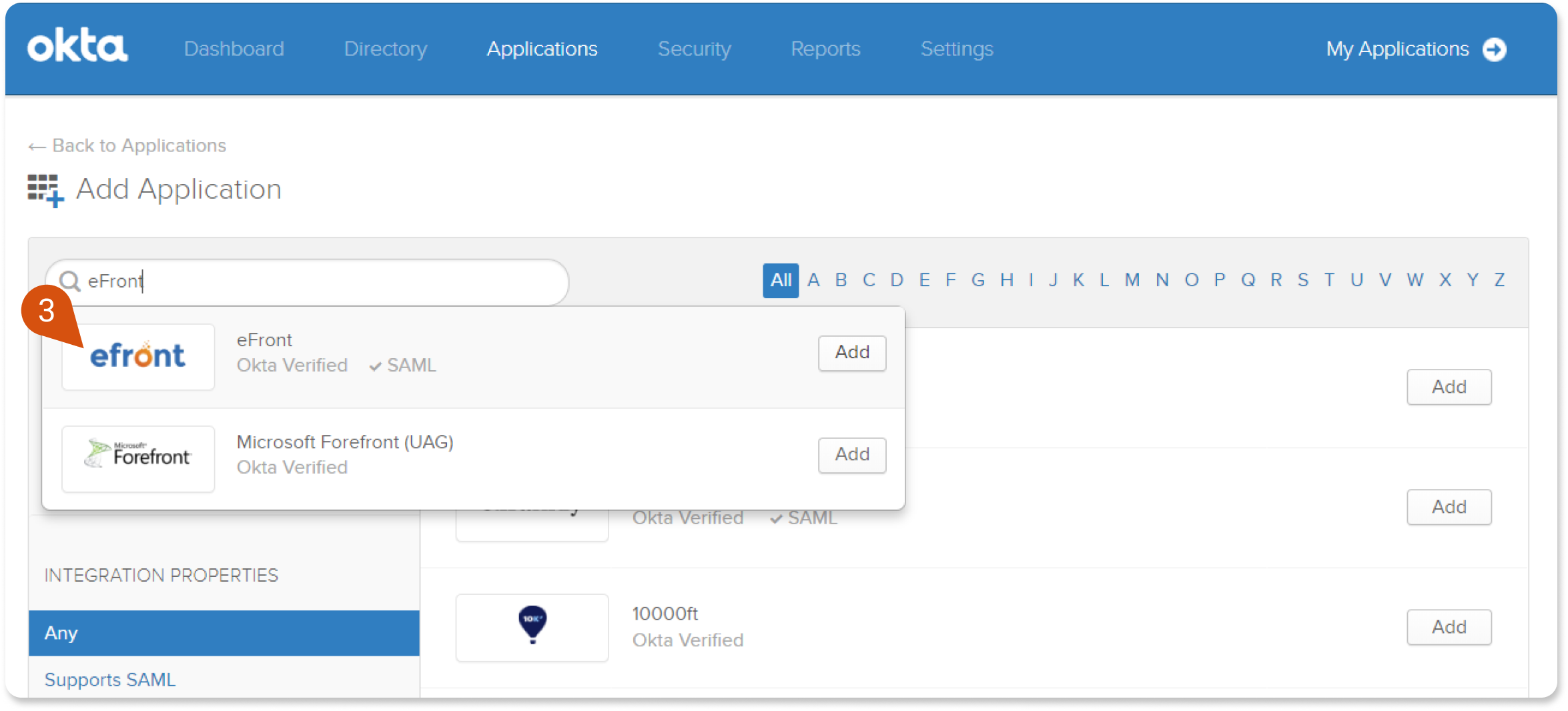Screen dimensions: 1568x711
Task: Click the eFront result name
Action: [264, 340]
